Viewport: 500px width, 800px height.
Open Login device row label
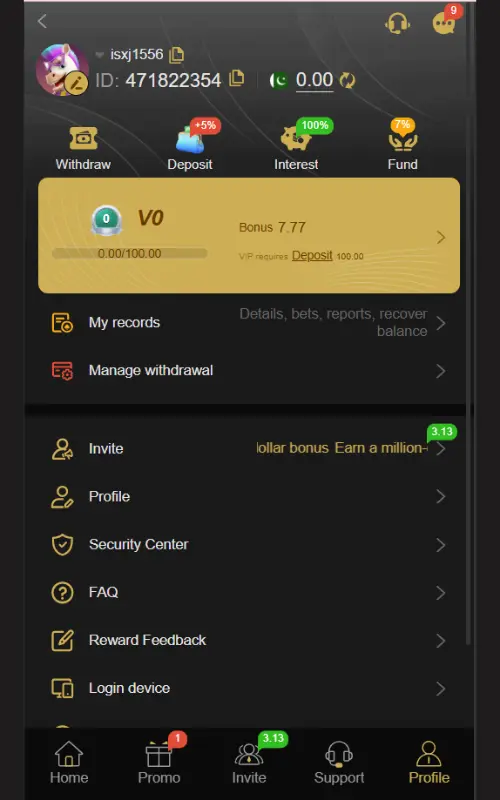(130, 688)
